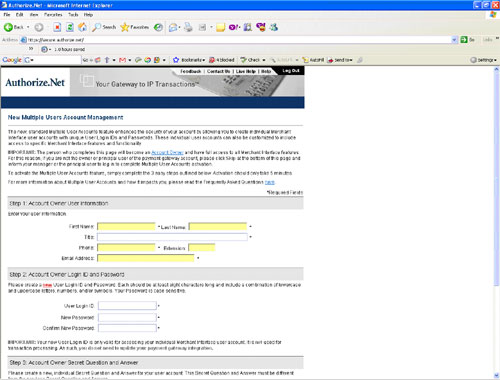Screen dimensions: 500x380
Task: Focus the Email Address input field
Action: (x=146, y=258)
